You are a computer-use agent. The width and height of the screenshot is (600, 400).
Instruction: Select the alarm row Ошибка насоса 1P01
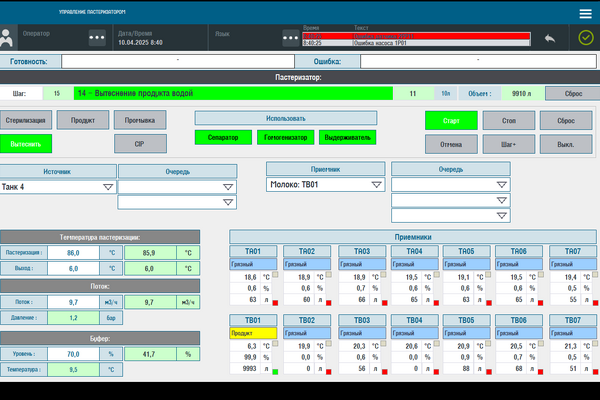click(416, 43)
